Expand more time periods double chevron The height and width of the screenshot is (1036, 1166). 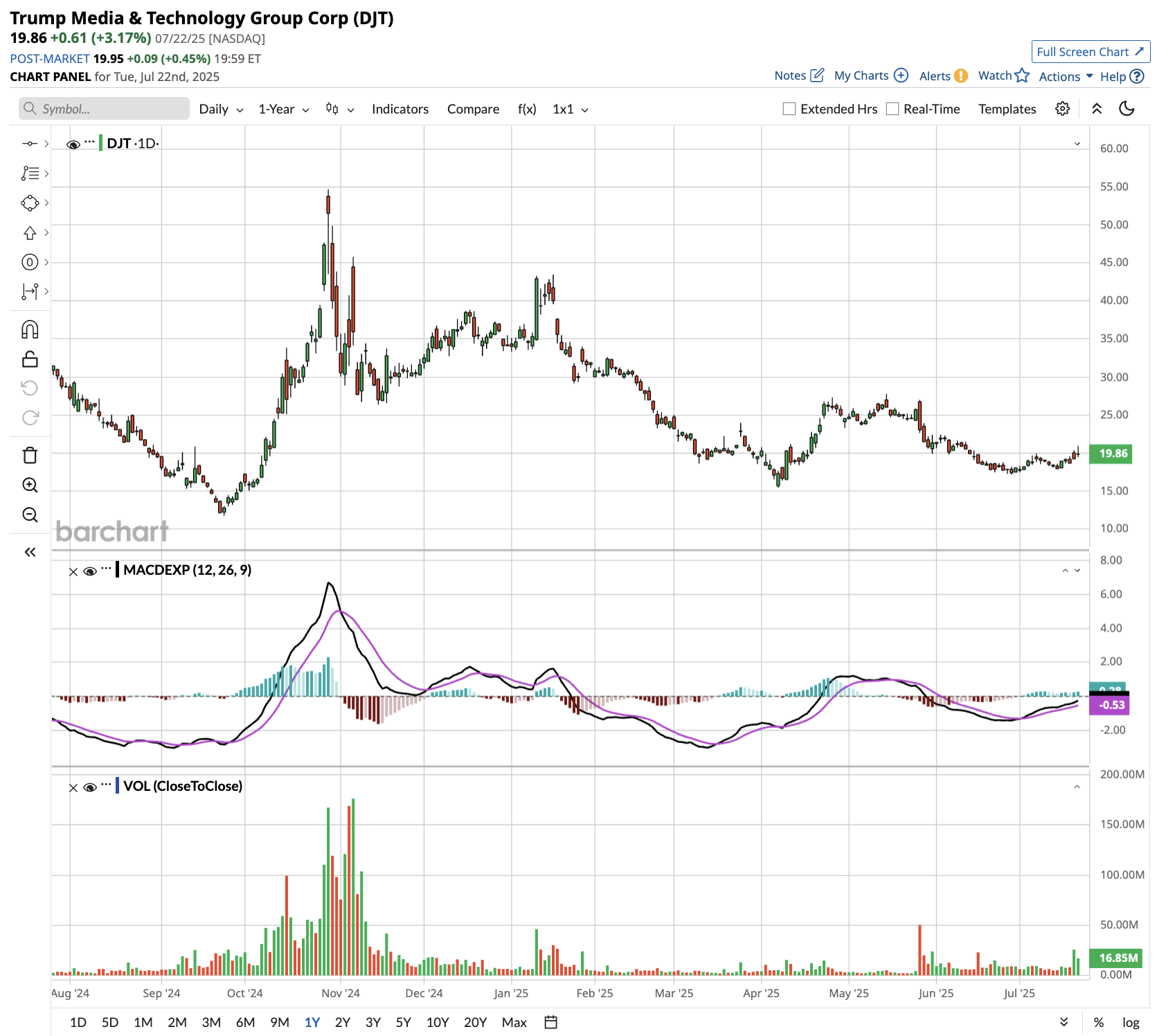1064,1022
